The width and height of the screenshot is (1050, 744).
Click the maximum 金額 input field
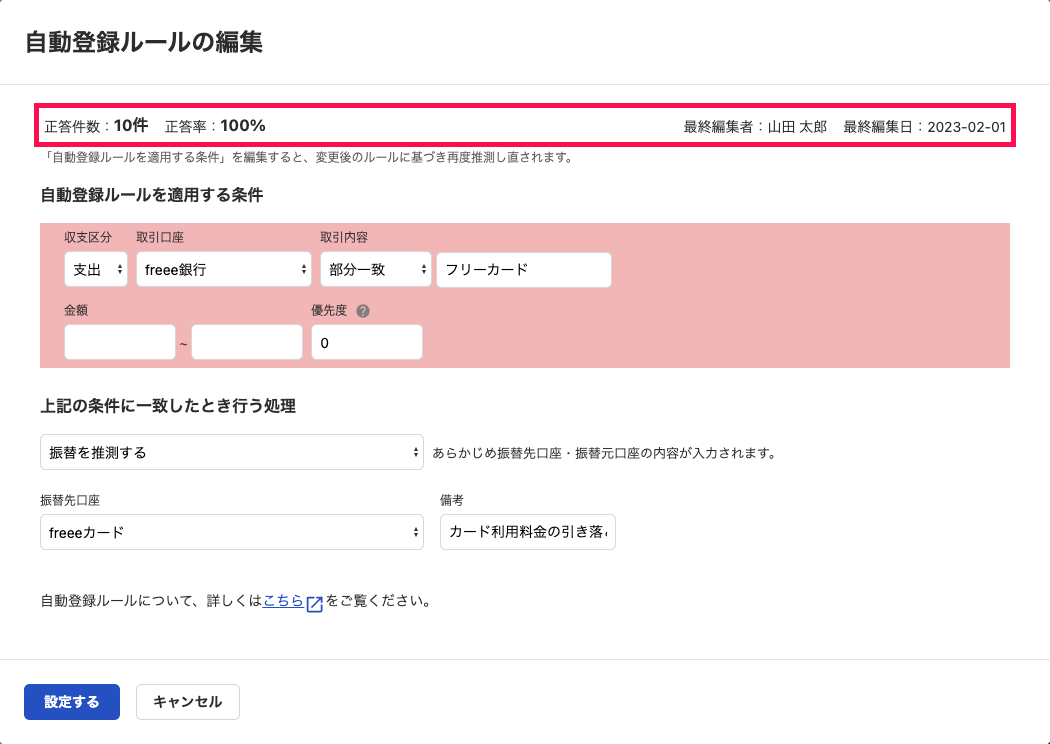click(247, 342)
